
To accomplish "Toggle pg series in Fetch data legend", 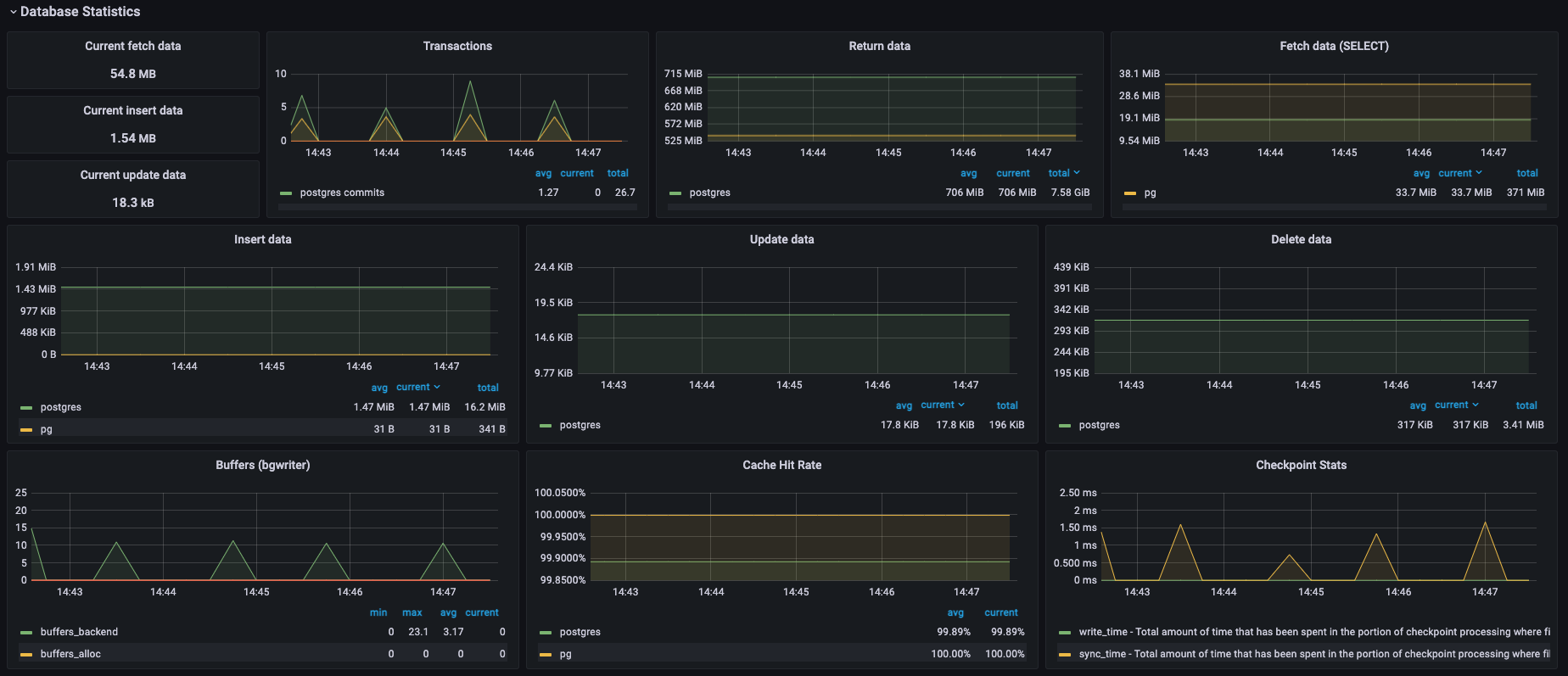I will coord(1150,193).
